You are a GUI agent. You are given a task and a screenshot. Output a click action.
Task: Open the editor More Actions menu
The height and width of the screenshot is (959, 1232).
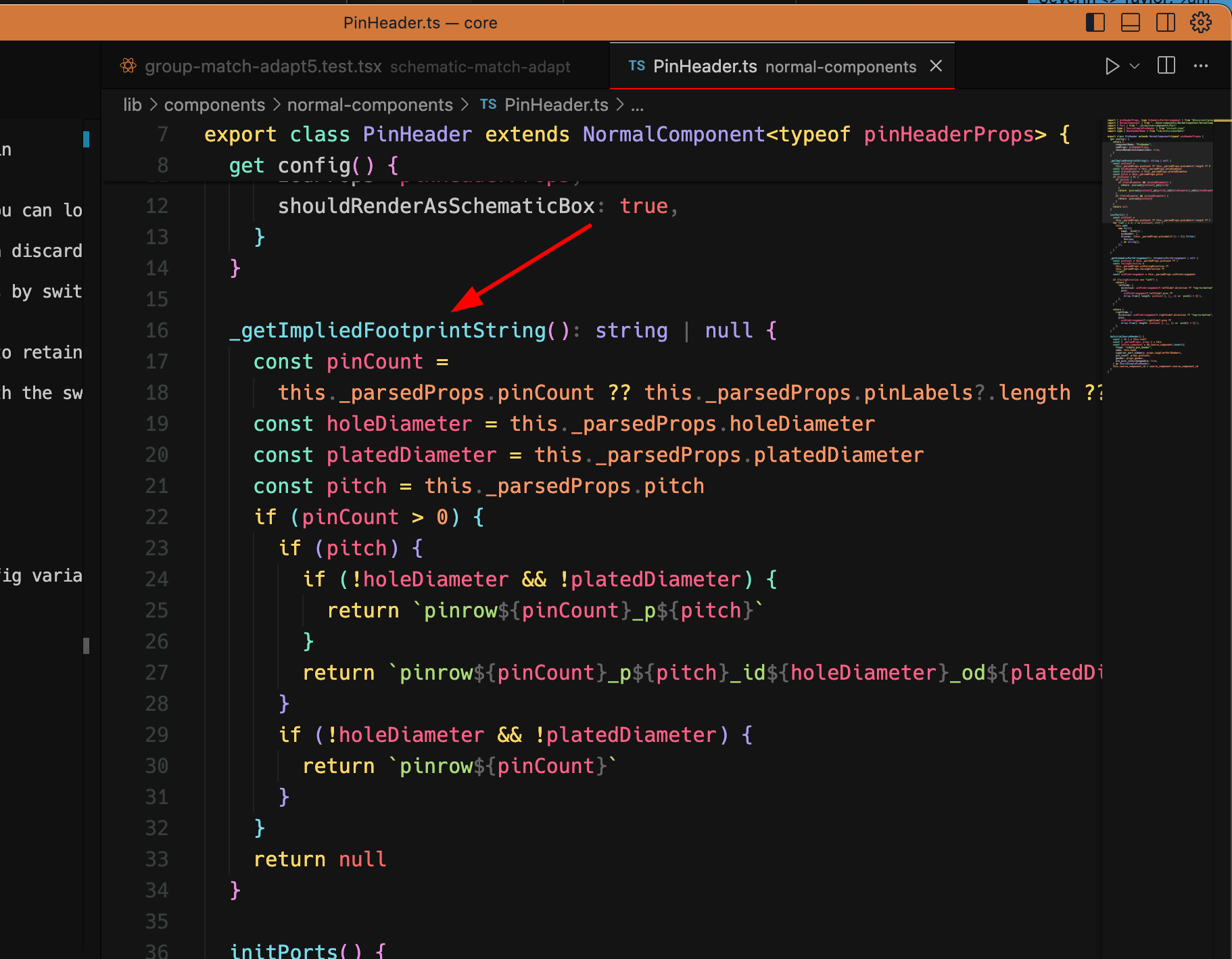(1201, 66)
